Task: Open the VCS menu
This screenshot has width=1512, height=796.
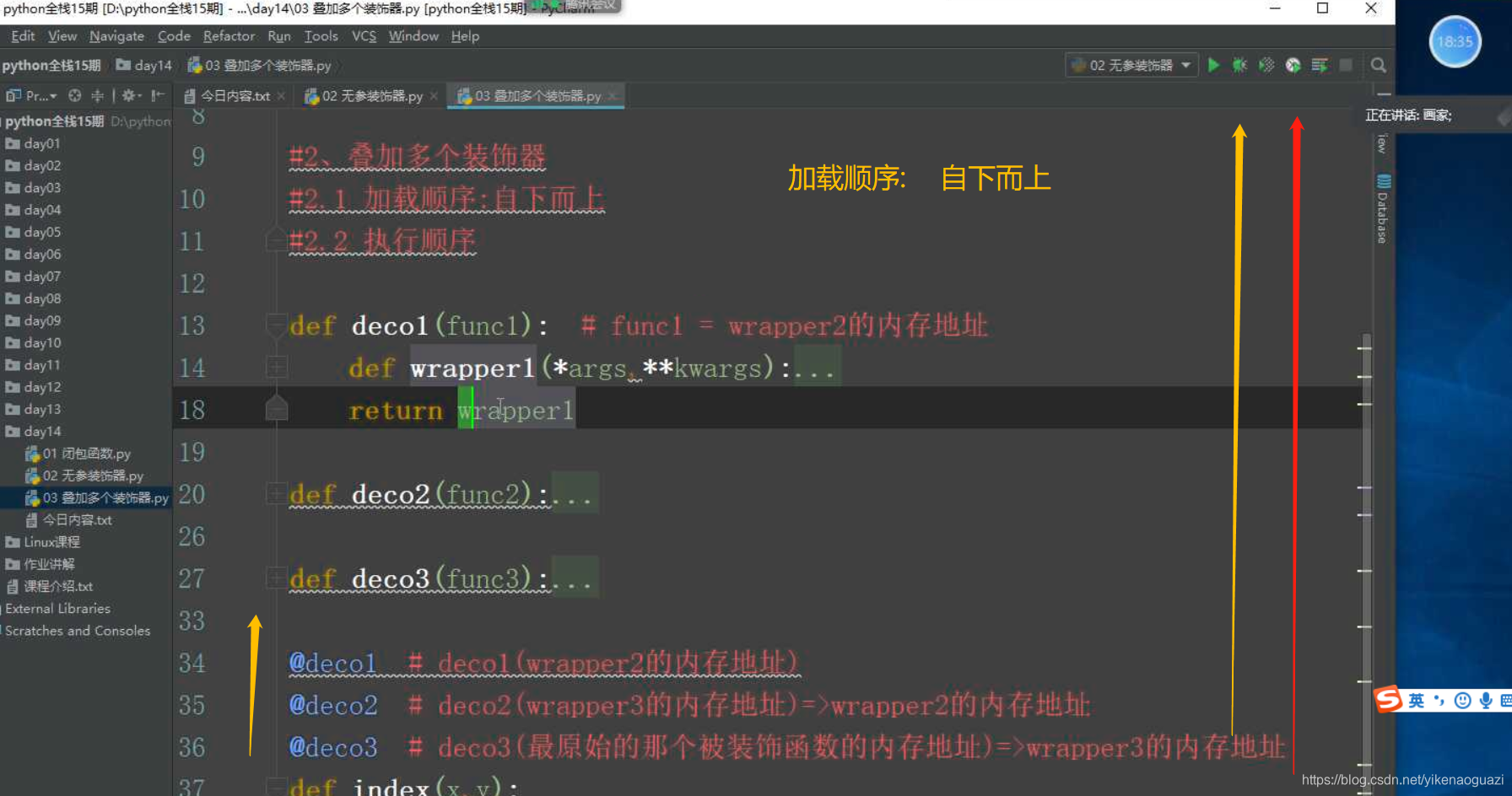Action: [x=364, y=36]
